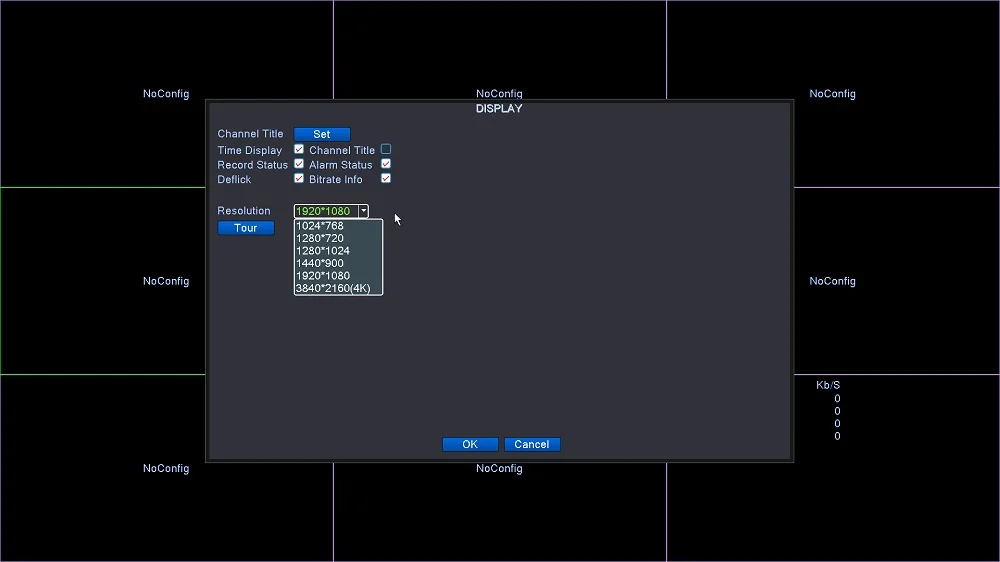Click the Resolution label text

tap(244, 211)
